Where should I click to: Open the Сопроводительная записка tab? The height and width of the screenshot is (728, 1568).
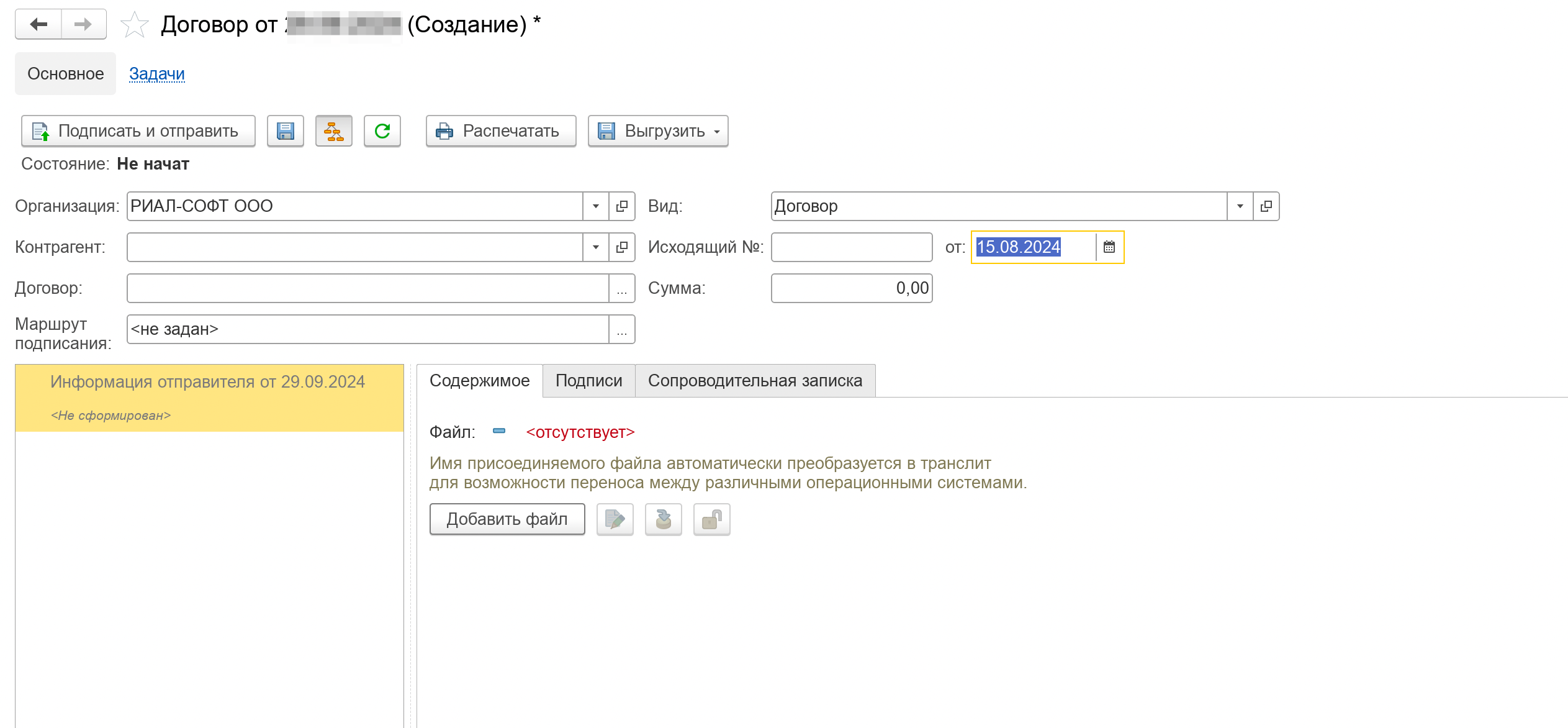point(755,381)
